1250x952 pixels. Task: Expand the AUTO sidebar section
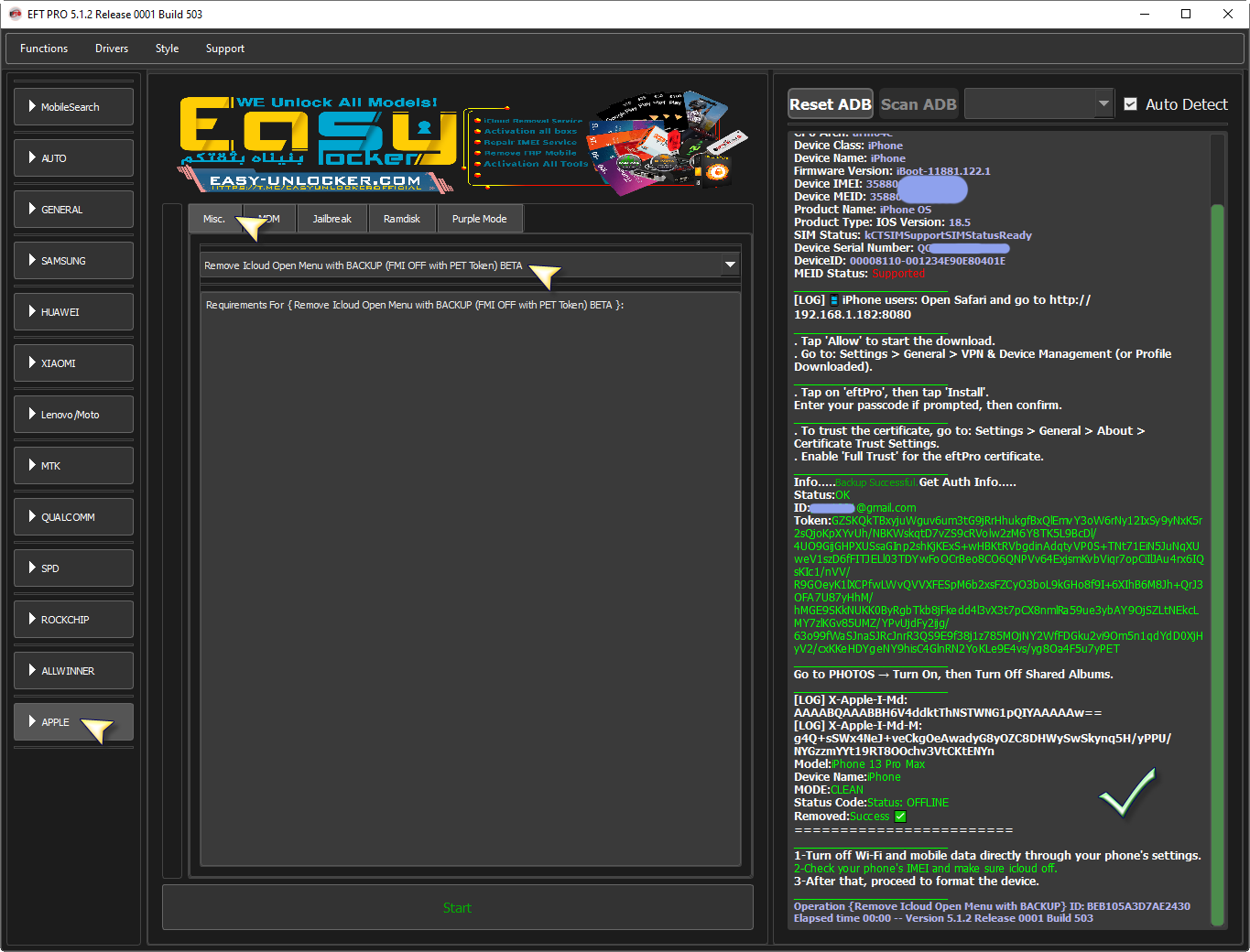point(74,158)
